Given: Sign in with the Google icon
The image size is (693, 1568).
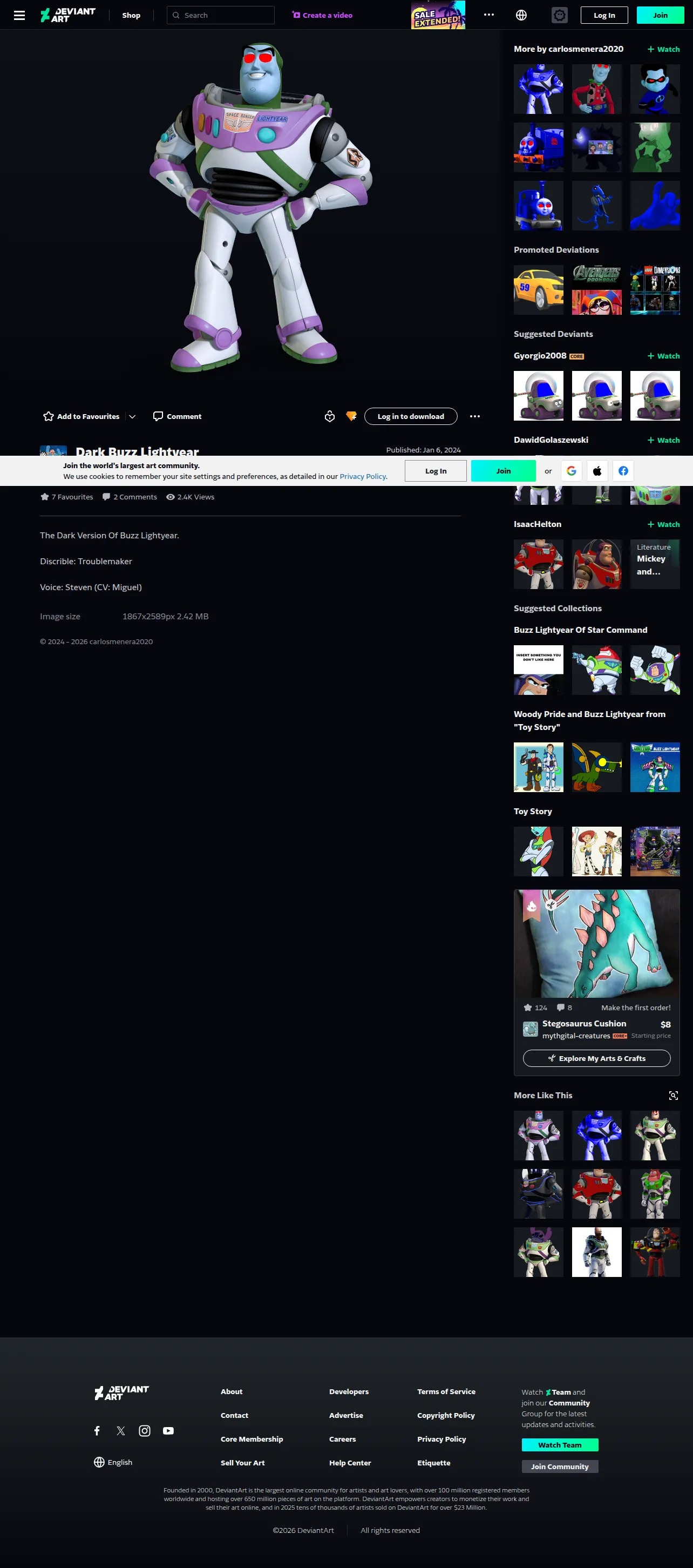Looking at the screenshot, I should pyautogui.click(x=572, y=471).
